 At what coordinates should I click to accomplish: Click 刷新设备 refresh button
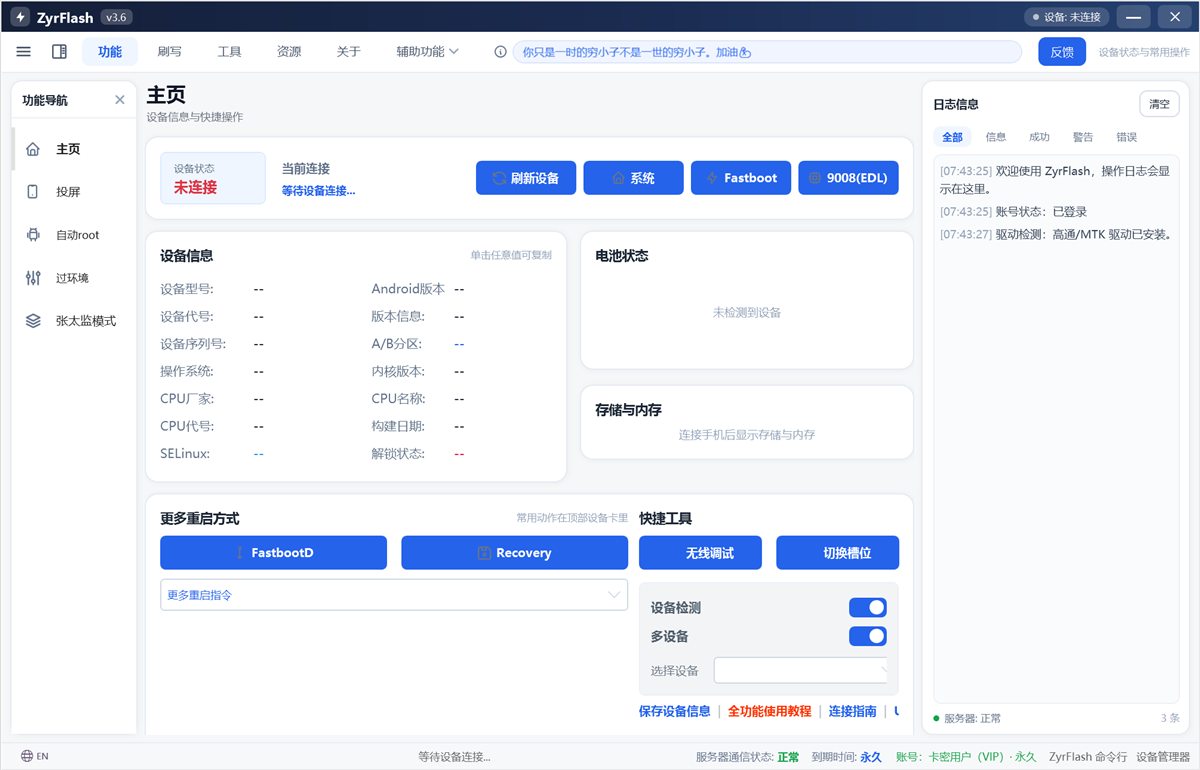(x=526, y=178)
